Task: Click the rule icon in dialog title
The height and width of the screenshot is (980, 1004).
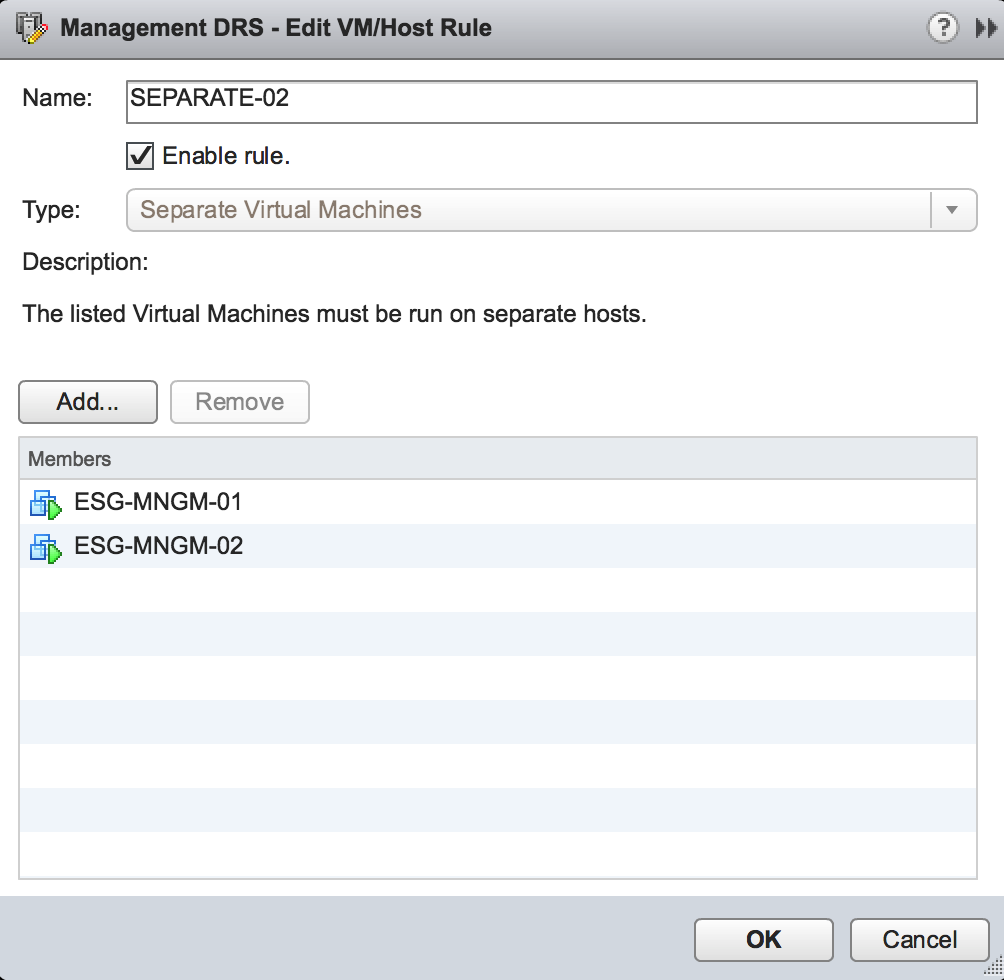Action: [x=31, y=27]
